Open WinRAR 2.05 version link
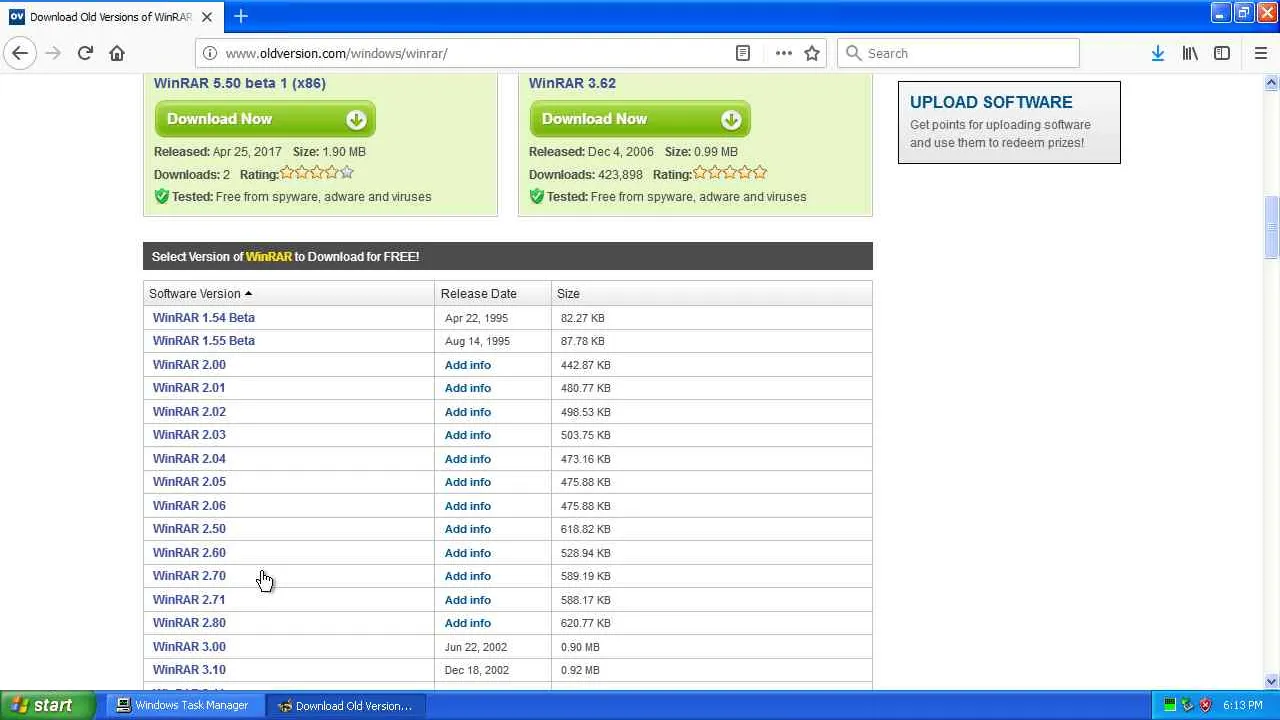 (x=189, y=482)
